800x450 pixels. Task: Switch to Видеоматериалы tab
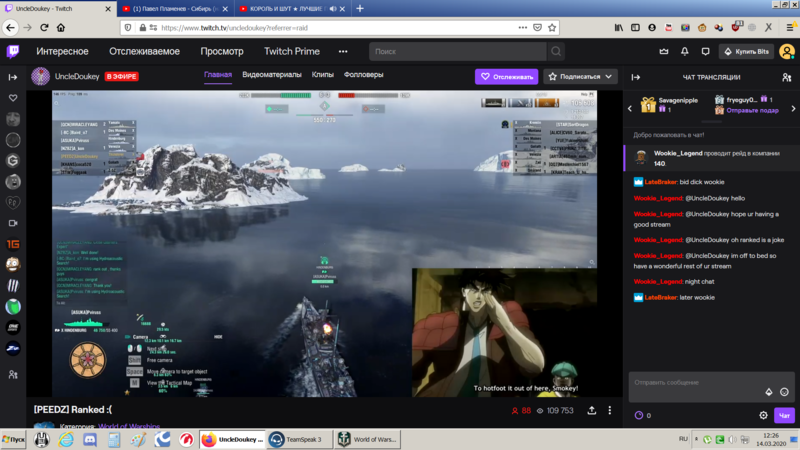tap(271, 74)
